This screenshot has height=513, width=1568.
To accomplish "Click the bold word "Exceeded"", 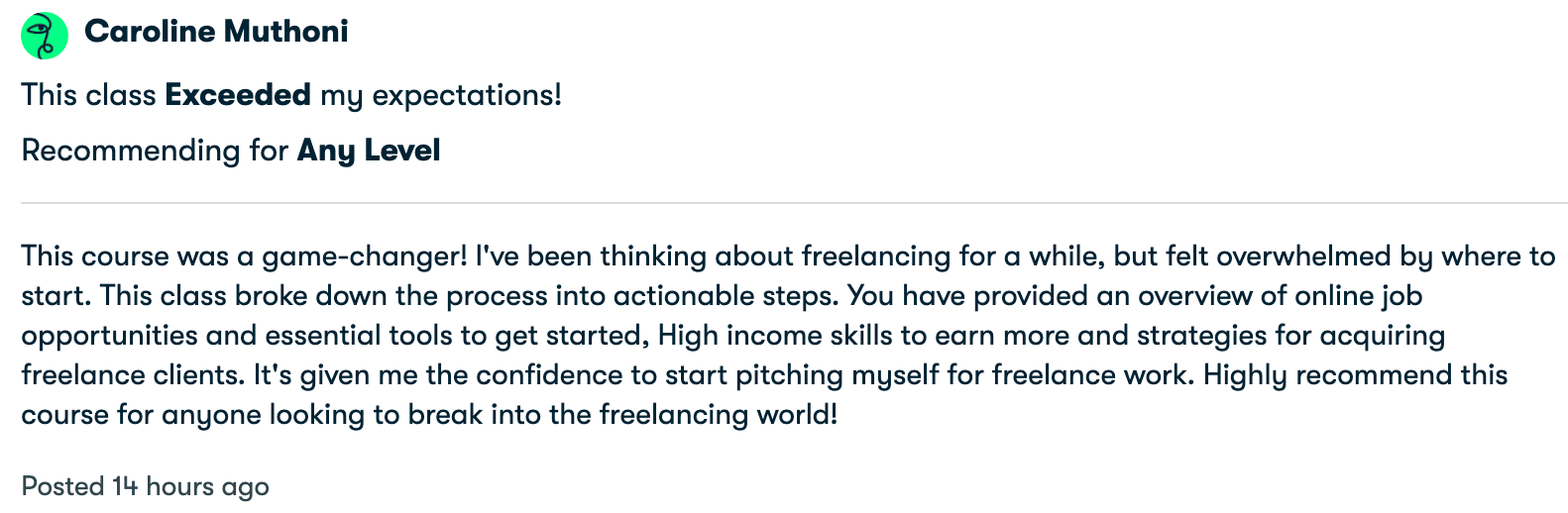I will (238, 95).
